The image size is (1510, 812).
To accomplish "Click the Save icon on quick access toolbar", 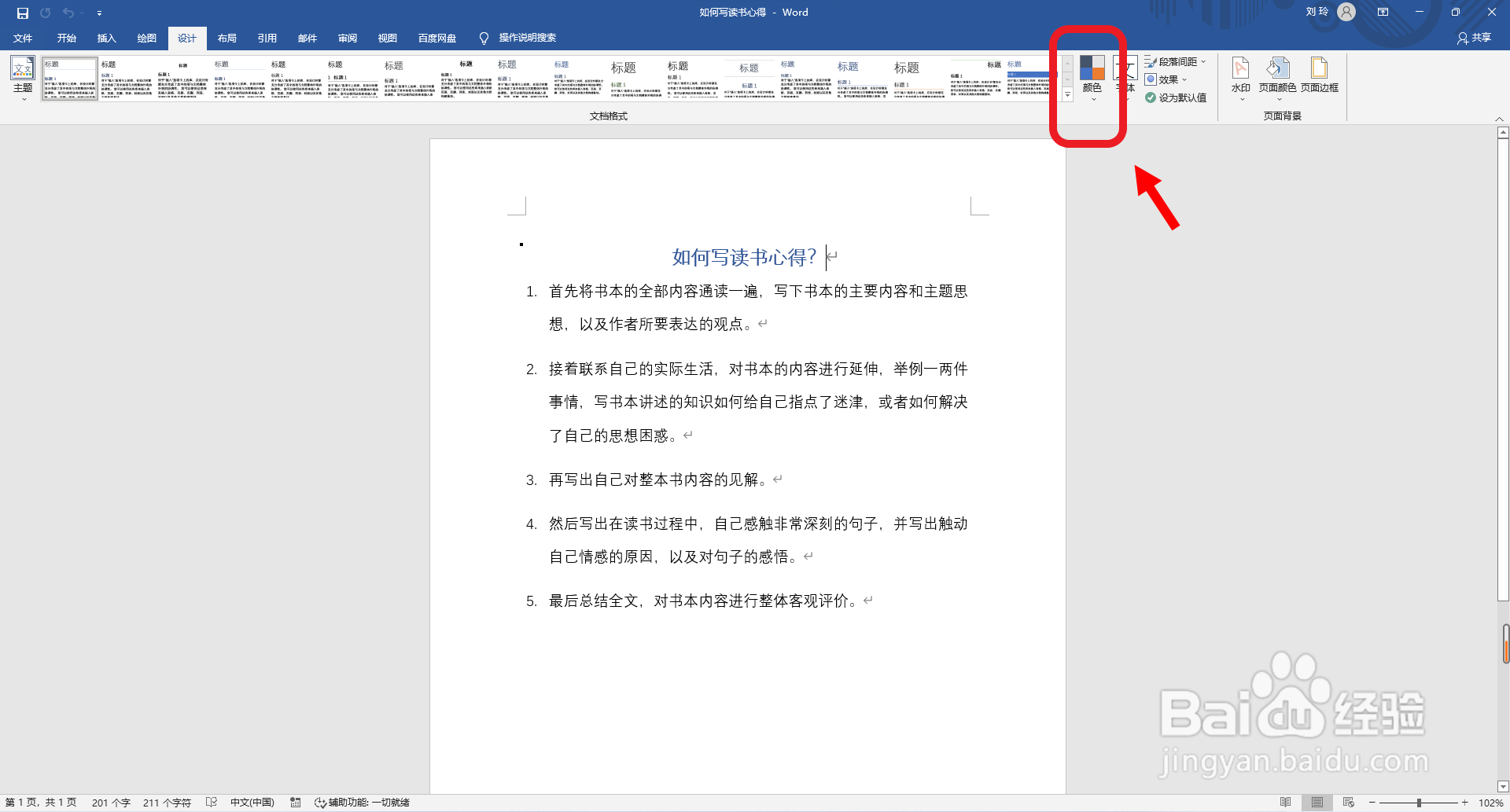I will [x=21, y=13].
